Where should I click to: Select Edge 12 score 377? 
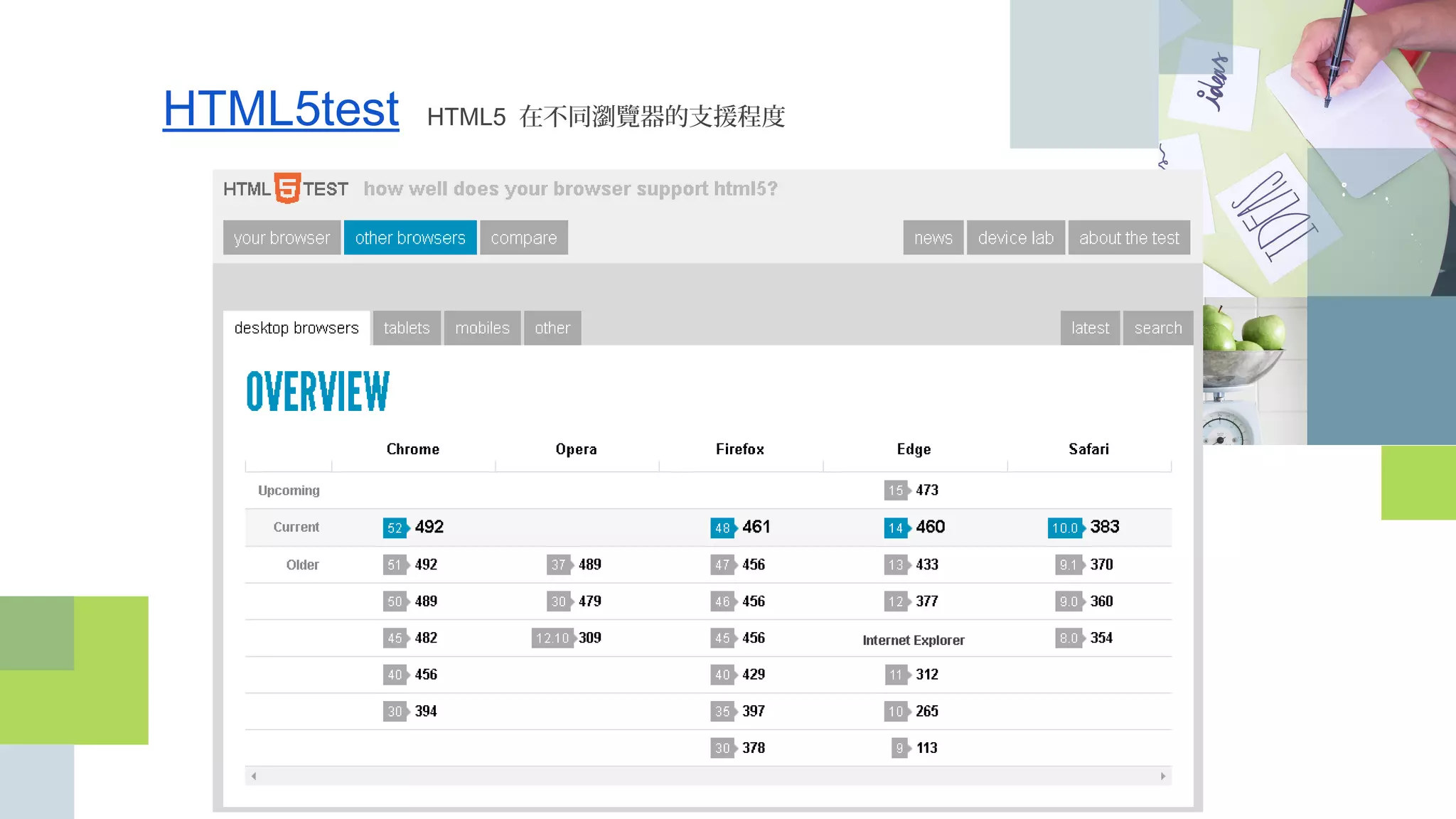coord(911,601)
